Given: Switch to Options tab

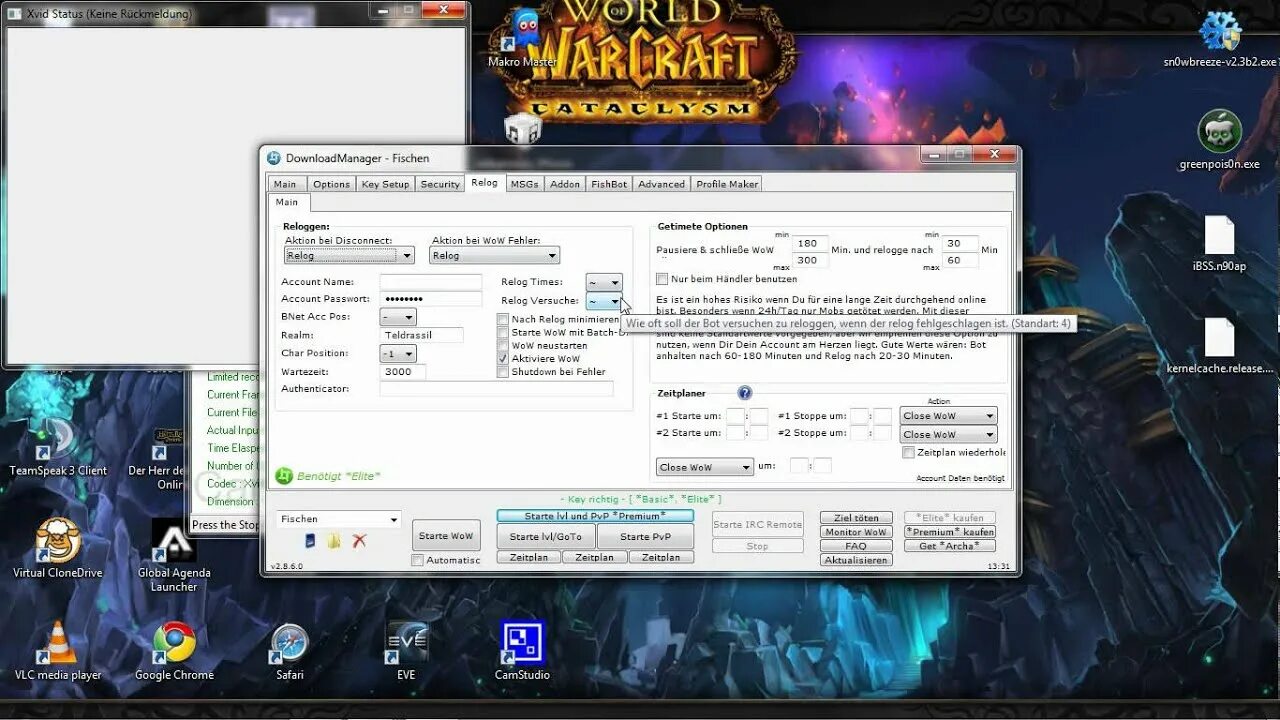Looking at the screenshot, I should [x=331, y=184].
